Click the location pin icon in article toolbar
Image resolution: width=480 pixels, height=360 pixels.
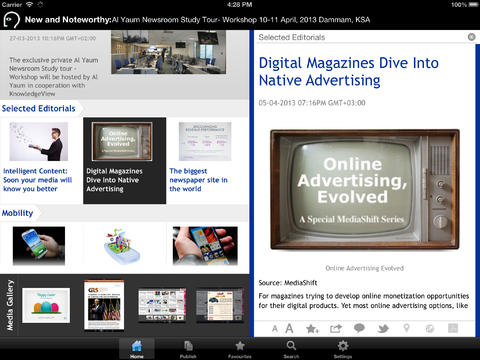point(406,328)
